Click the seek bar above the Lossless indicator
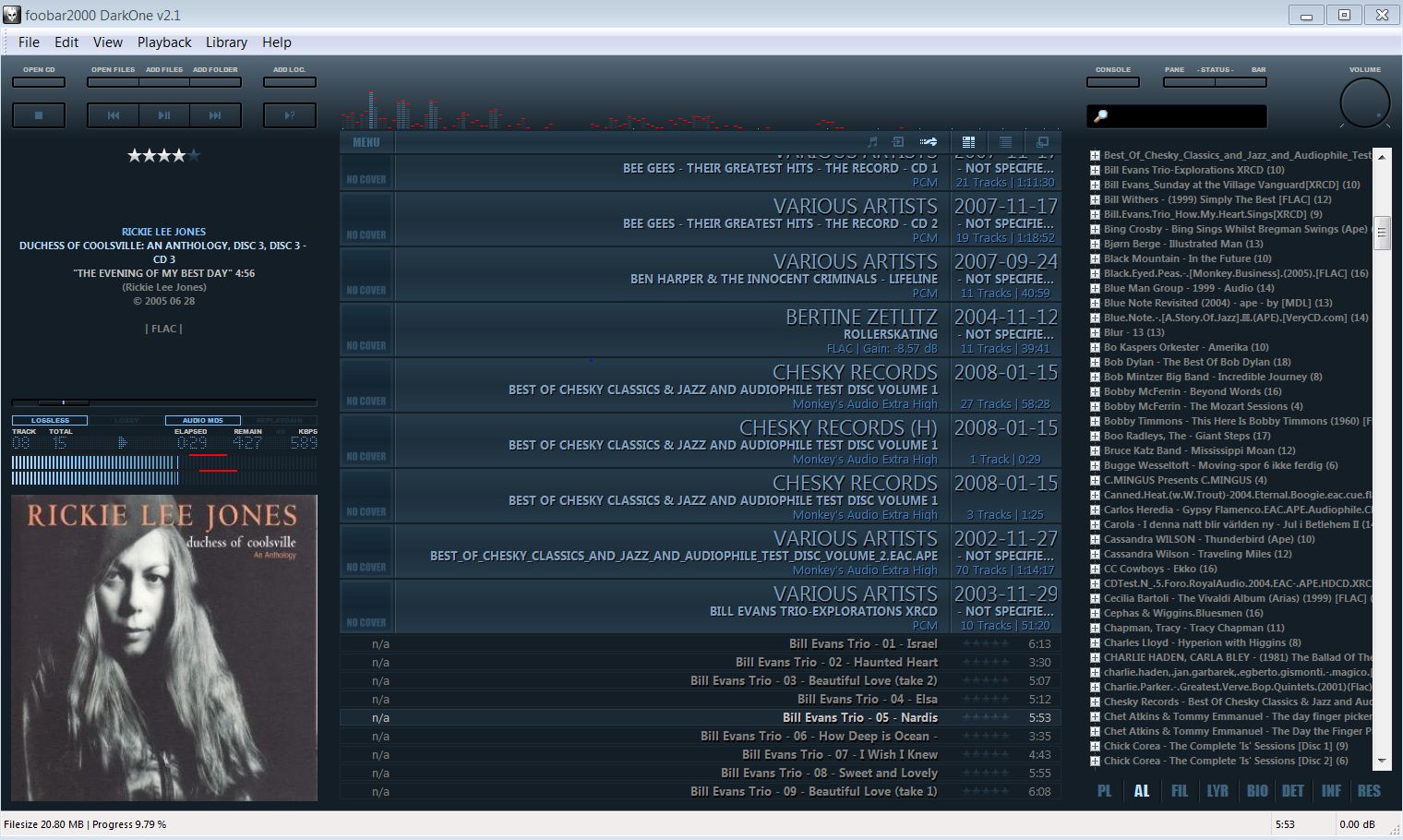 (164, 402)
